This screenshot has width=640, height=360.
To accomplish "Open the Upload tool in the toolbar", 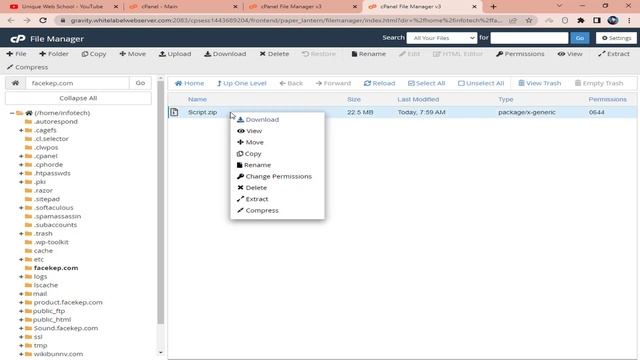I will pyautogui.click(x=175, y=54).
